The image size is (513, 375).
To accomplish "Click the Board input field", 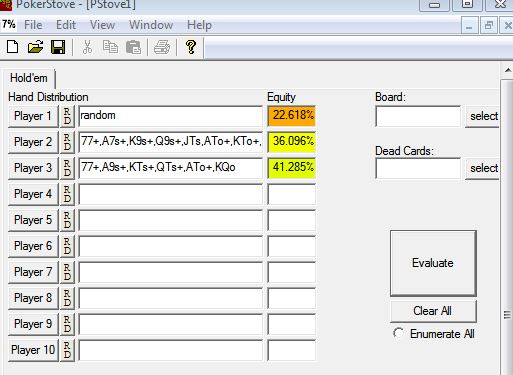I will click(418, 116).
